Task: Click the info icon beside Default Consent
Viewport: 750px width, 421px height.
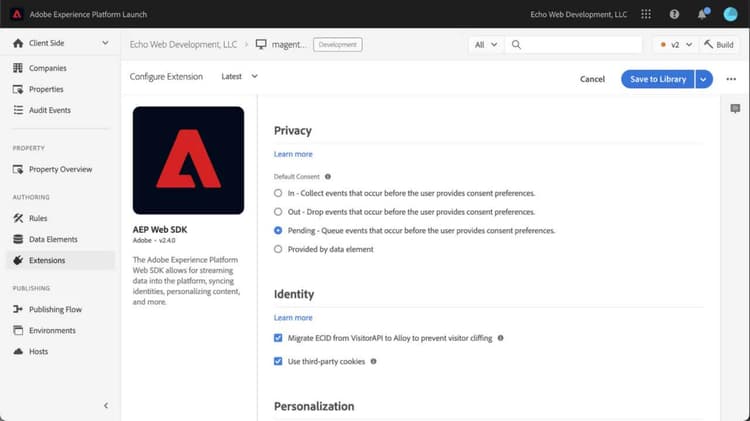Action: (328, 176)
